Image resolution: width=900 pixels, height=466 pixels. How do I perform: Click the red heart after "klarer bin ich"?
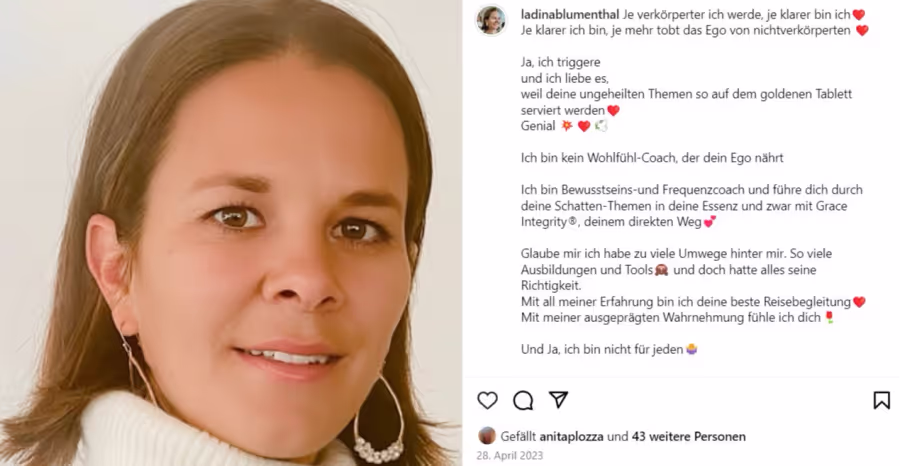[x=859, y=15]
